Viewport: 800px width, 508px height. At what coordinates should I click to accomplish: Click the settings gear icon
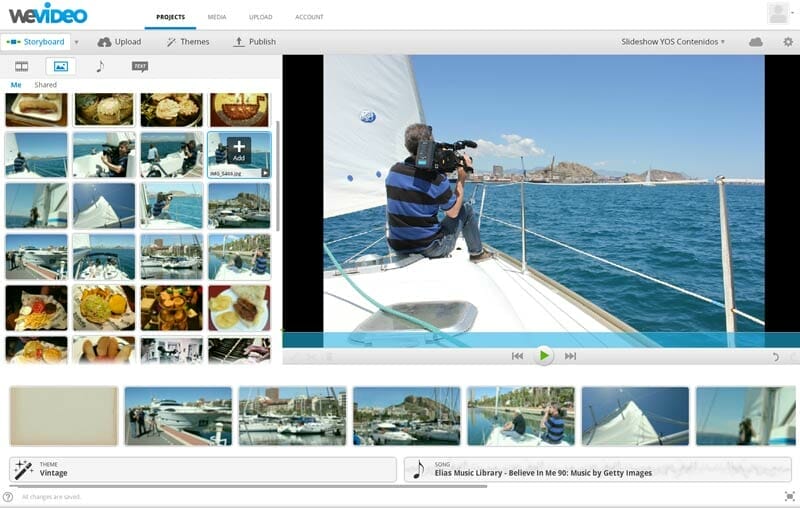(787, 42)
